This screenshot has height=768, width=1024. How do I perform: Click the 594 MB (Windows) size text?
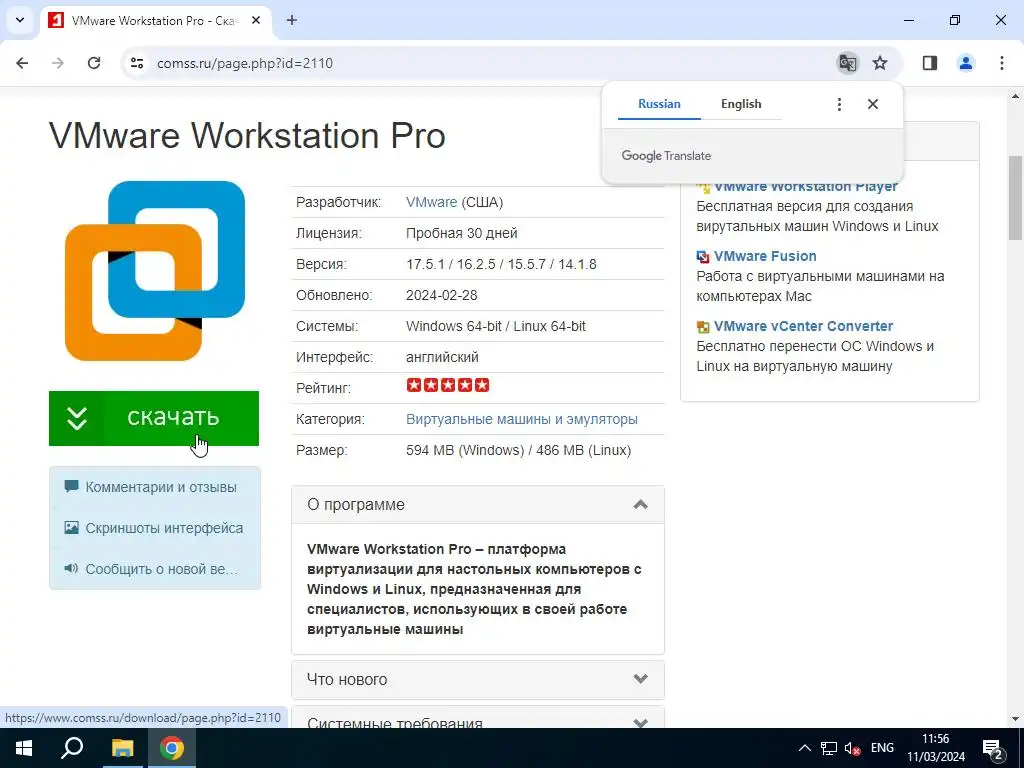click(519, 450)
